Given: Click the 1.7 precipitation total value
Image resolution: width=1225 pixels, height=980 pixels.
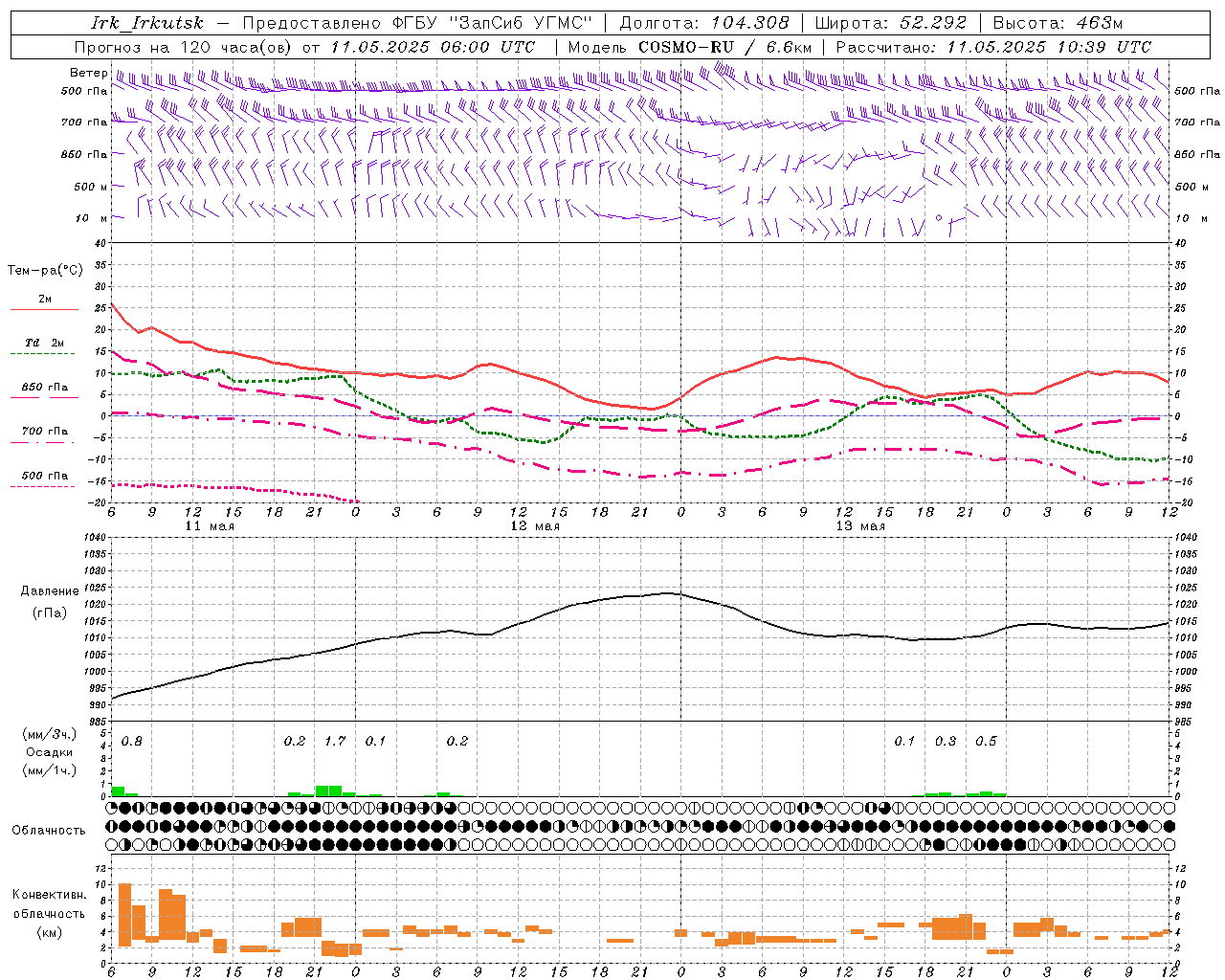Looking at the screenshot, I should [x=335, y=742].
